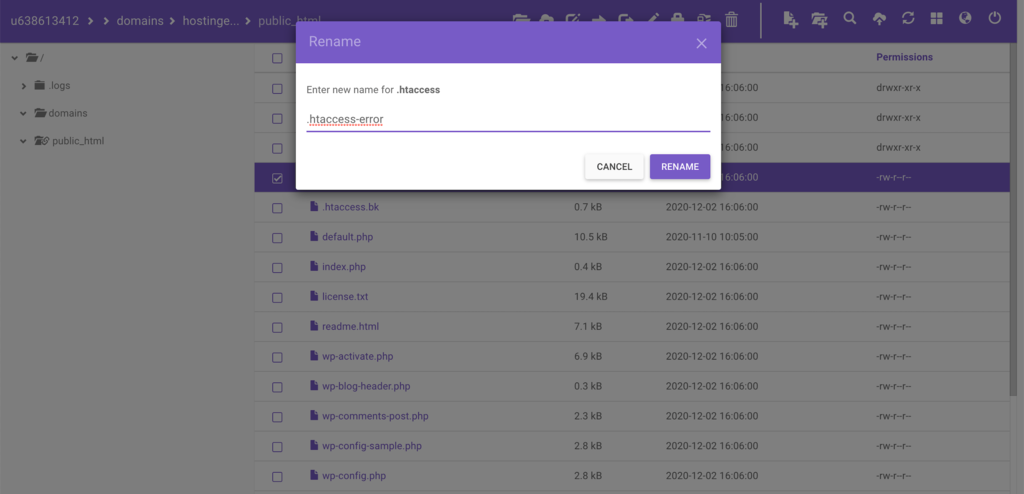This screenshot has height=494, width=1024.
Task: Select the .logs label in the tree
Action: [59, 85]
